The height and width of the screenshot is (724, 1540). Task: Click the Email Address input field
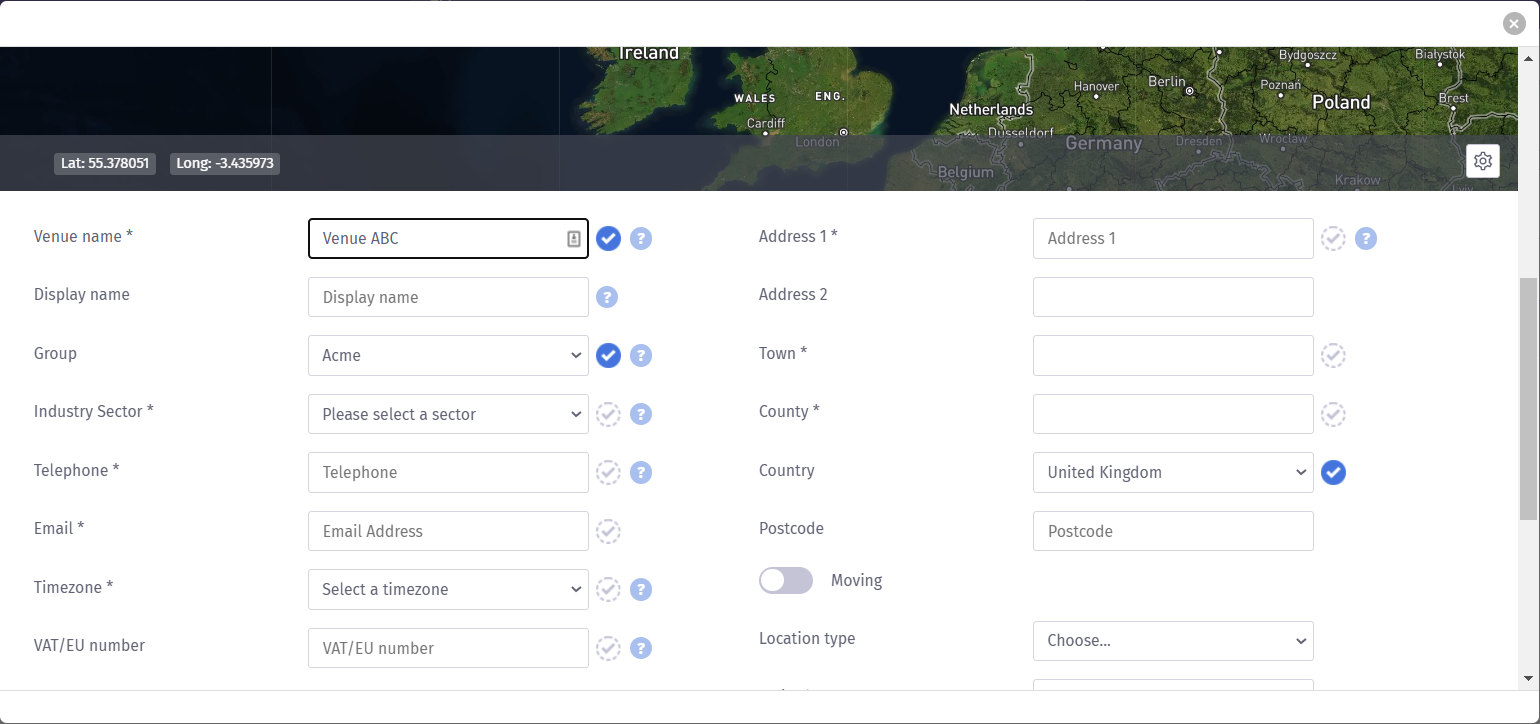[x=448, y=531]
